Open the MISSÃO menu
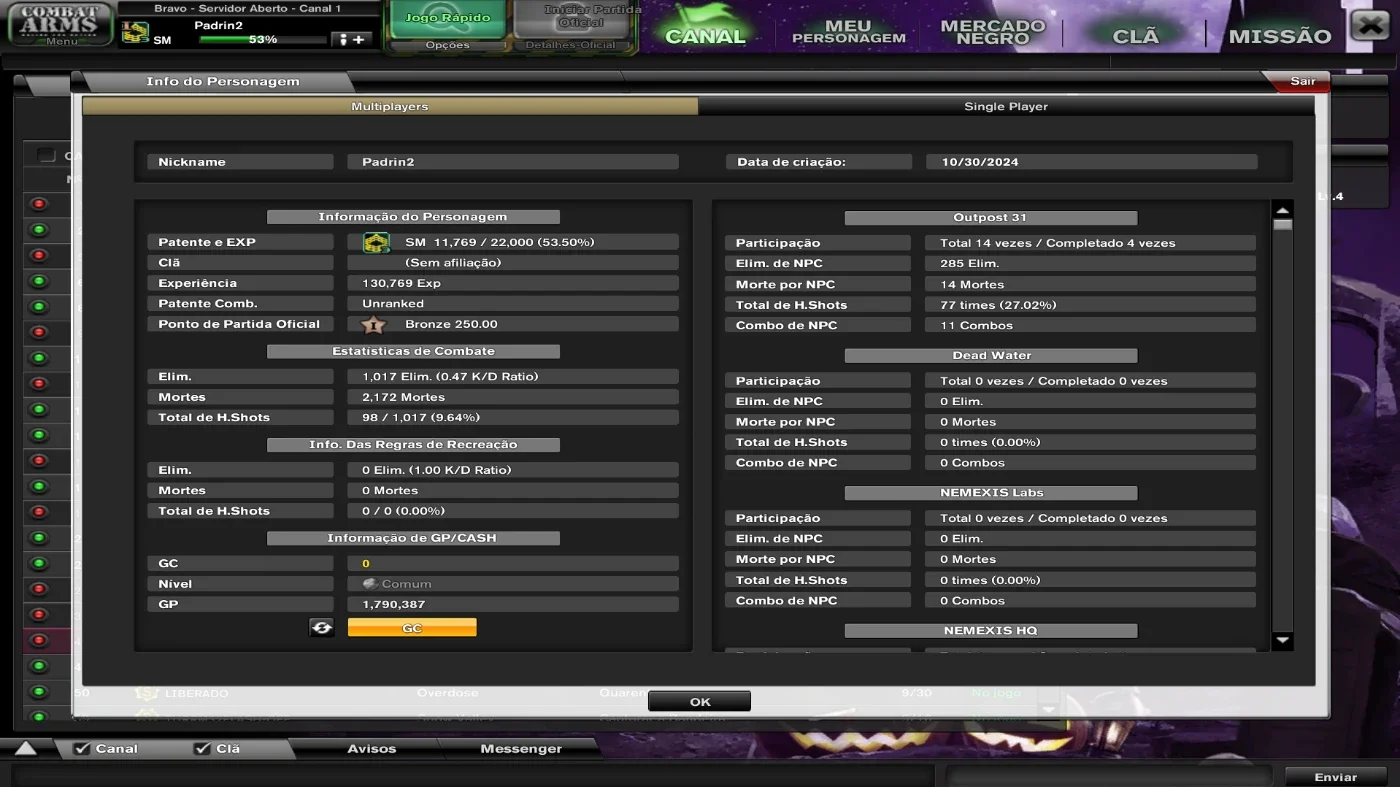 1280,35
